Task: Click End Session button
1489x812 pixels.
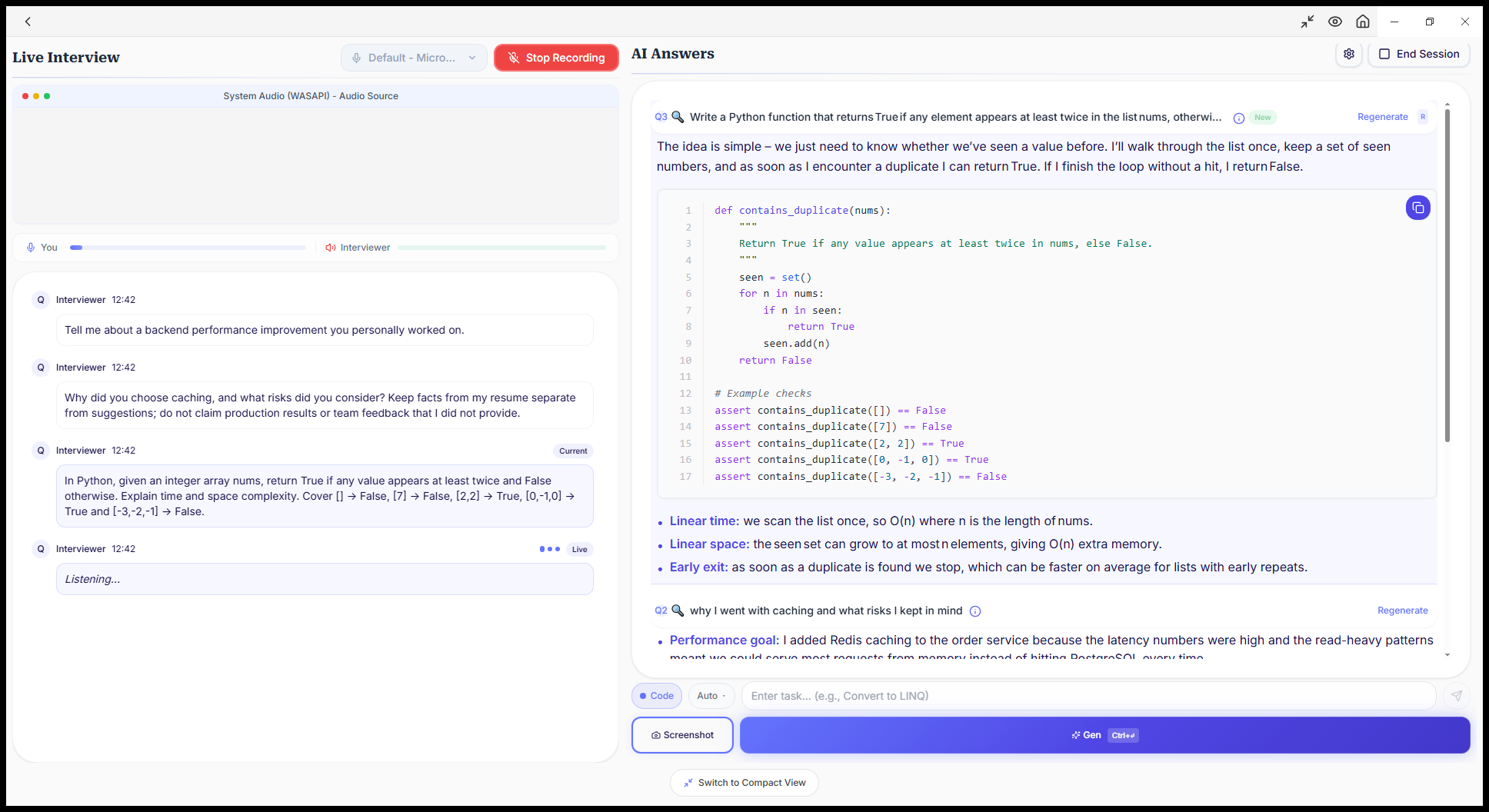Action: [1419, 54]
